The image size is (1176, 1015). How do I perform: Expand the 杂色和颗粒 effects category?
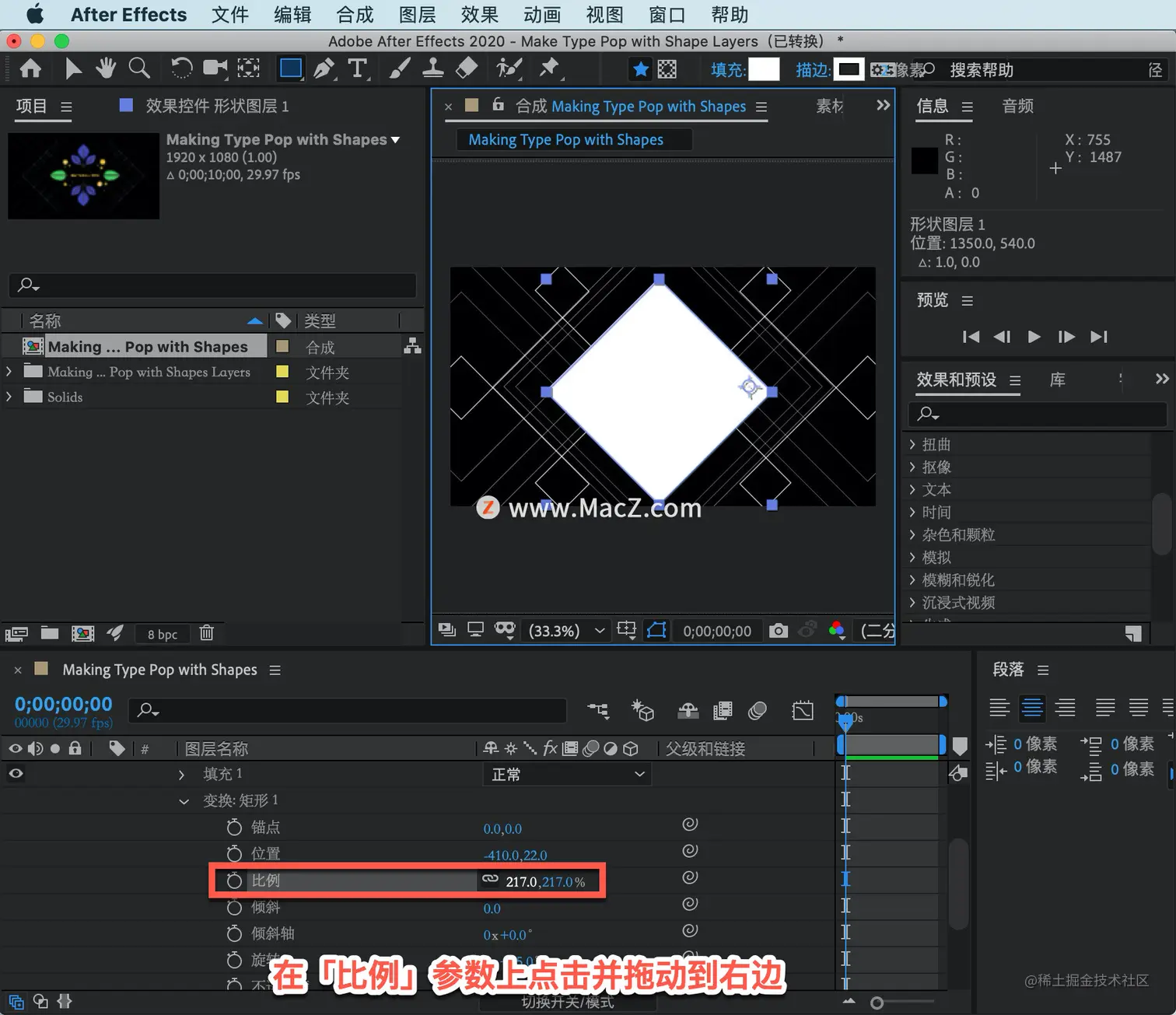(x=912, y=534)
